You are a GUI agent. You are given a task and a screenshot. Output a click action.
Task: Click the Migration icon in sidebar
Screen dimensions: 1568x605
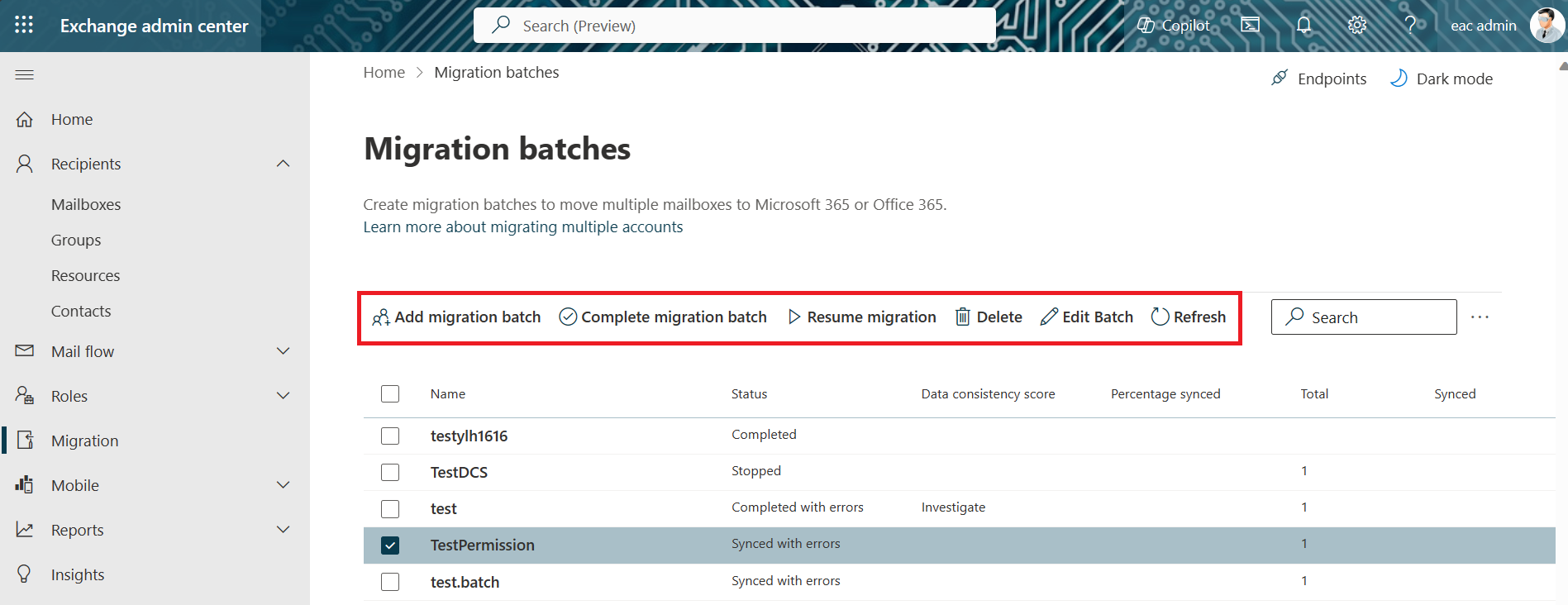[25, 440]
